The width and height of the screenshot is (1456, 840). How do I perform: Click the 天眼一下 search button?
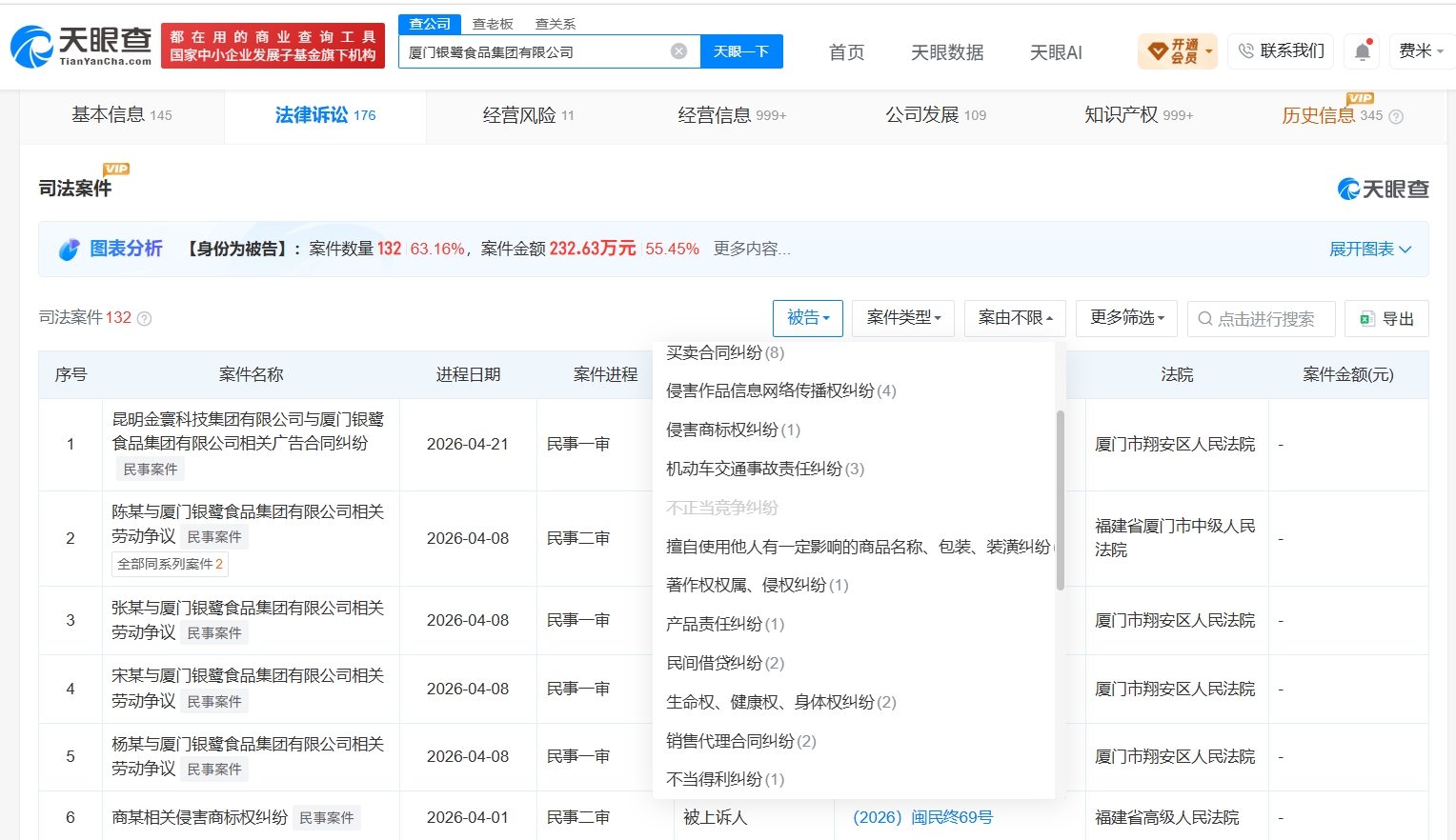[x=741, y=51]
